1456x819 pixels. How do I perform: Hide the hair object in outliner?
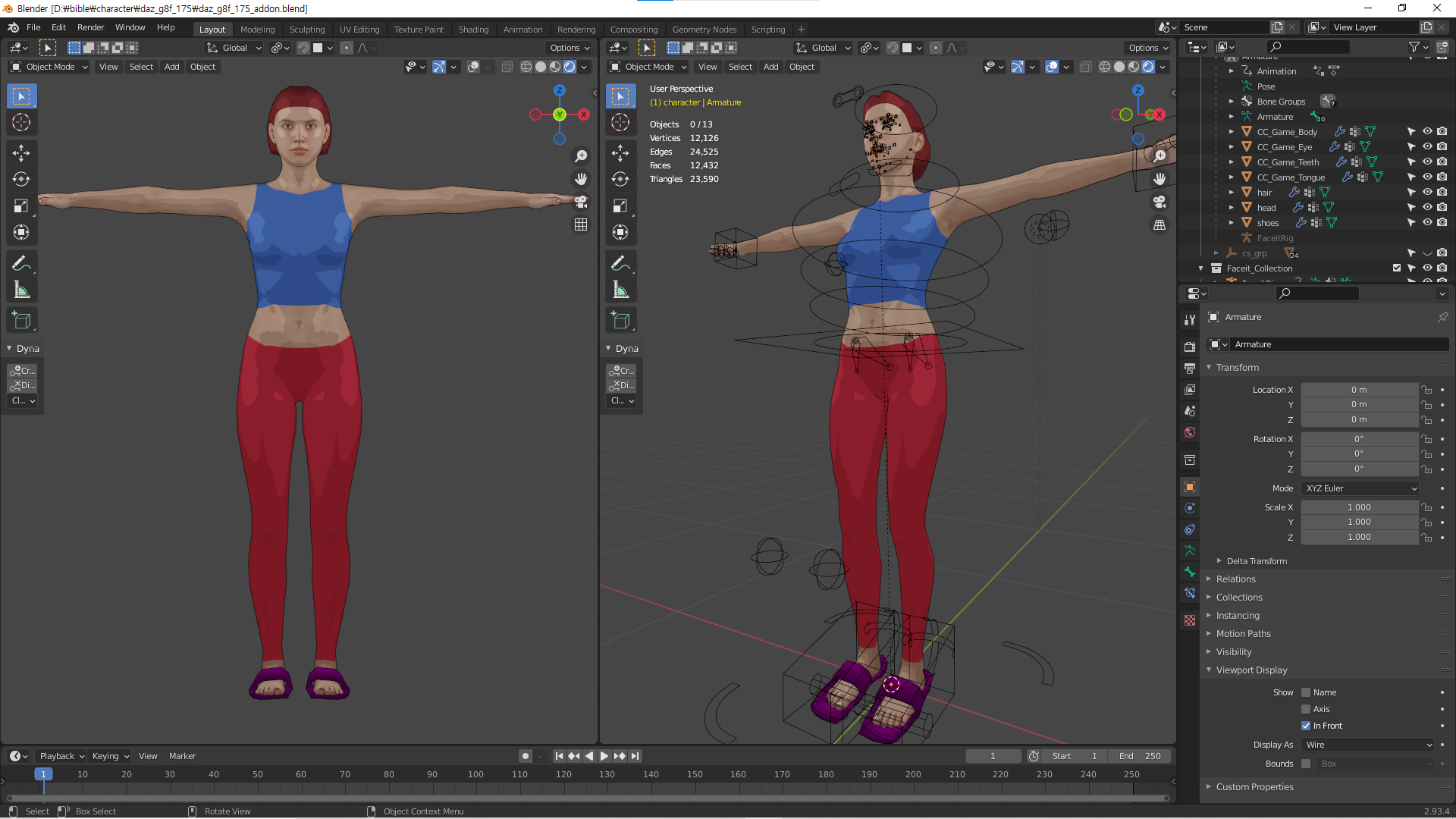point(1427,193)
